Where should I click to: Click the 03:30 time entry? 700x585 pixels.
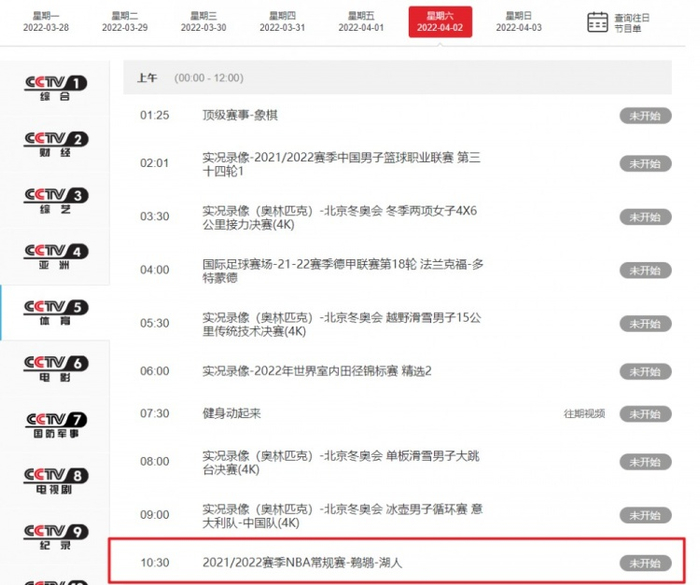point(154,217)
